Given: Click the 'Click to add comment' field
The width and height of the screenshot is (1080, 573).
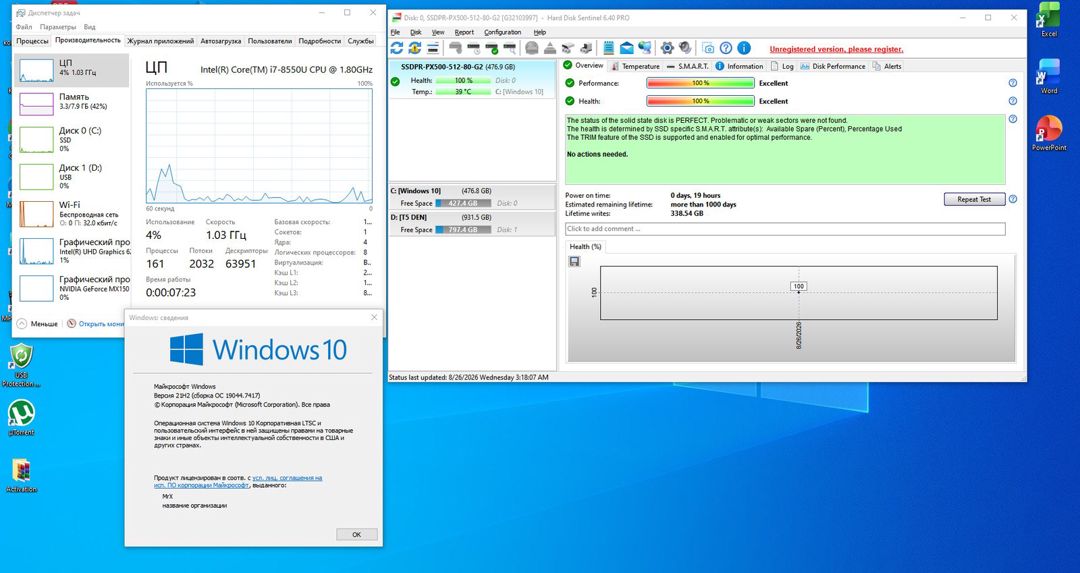Looking at the screenshot, I should (x=785, y=229).
